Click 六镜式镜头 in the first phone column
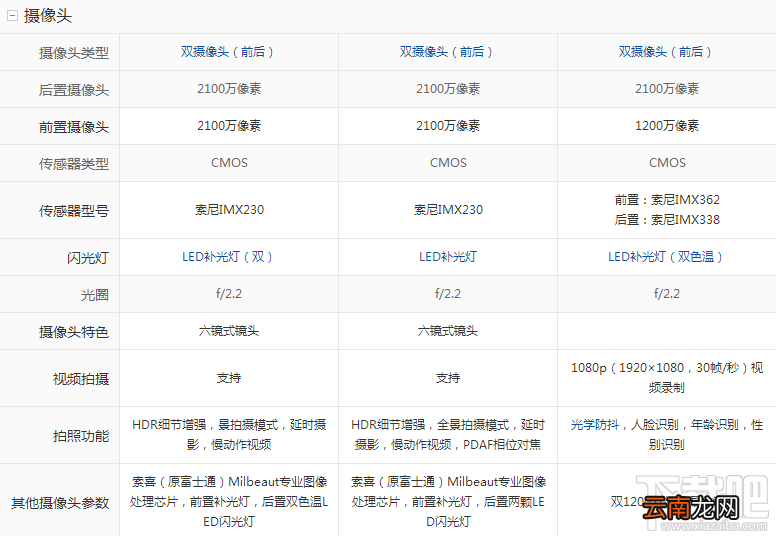 click(x=229, y=331)
